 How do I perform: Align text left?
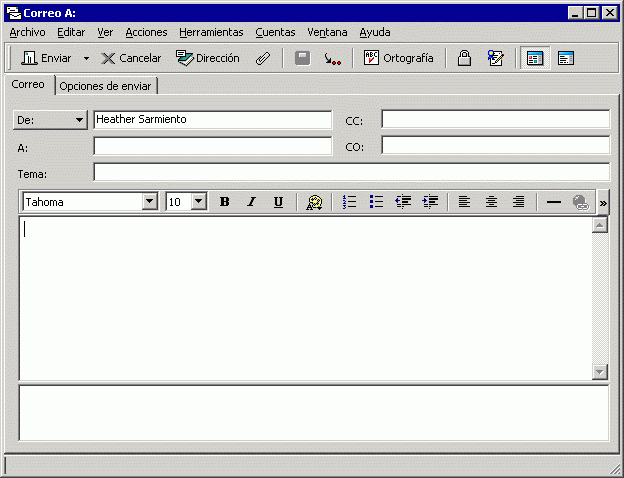point(464,202)
